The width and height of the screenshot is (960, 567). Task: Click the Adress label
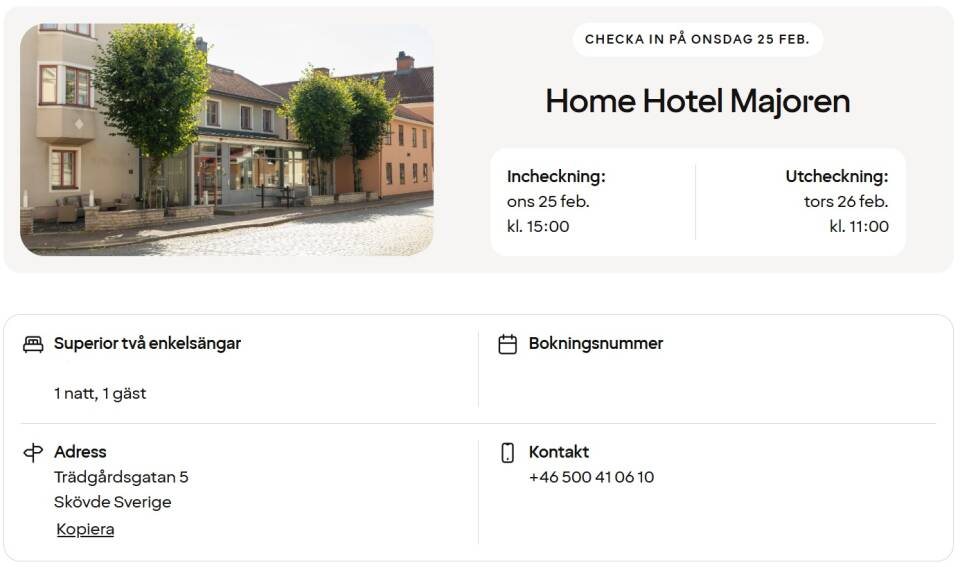point(80,452)
